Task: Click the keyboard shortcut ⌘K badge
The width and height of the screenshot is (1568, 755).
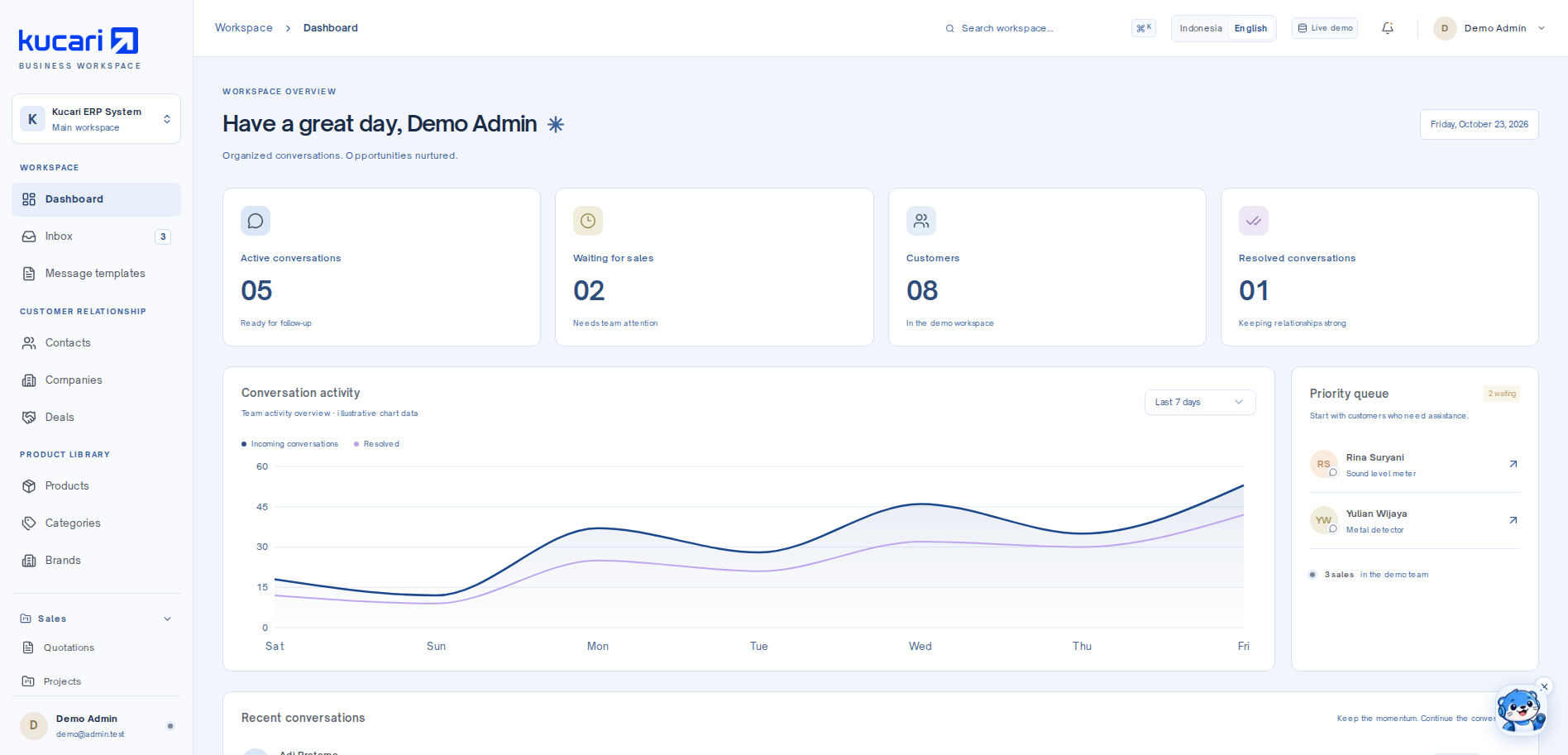Action: pyautogui.click(x=1144, y=28)
